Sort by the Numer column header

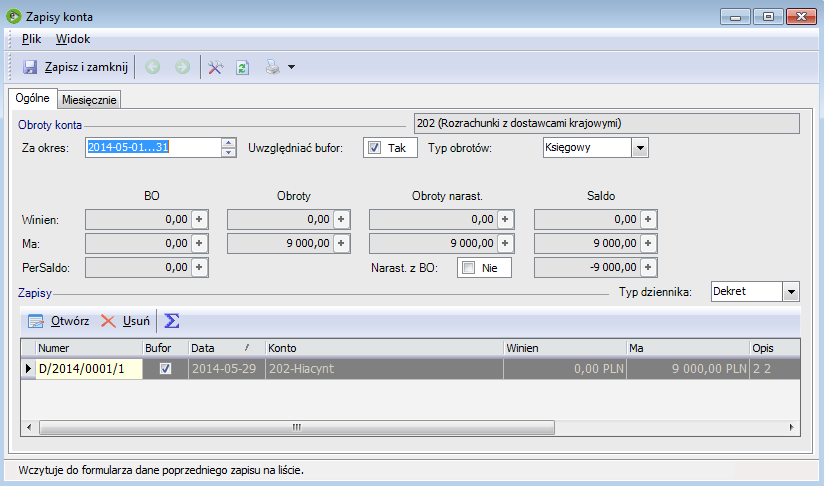click(89, 348)
